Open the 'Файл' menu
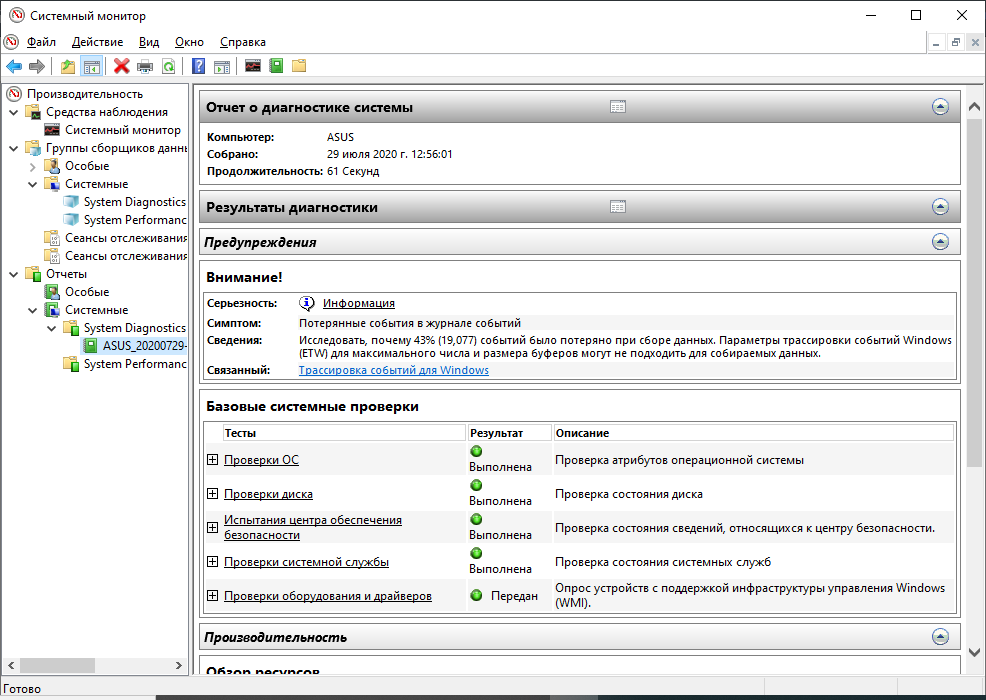Viewport: 986px width, 700px height. click(x=42, y=42)
